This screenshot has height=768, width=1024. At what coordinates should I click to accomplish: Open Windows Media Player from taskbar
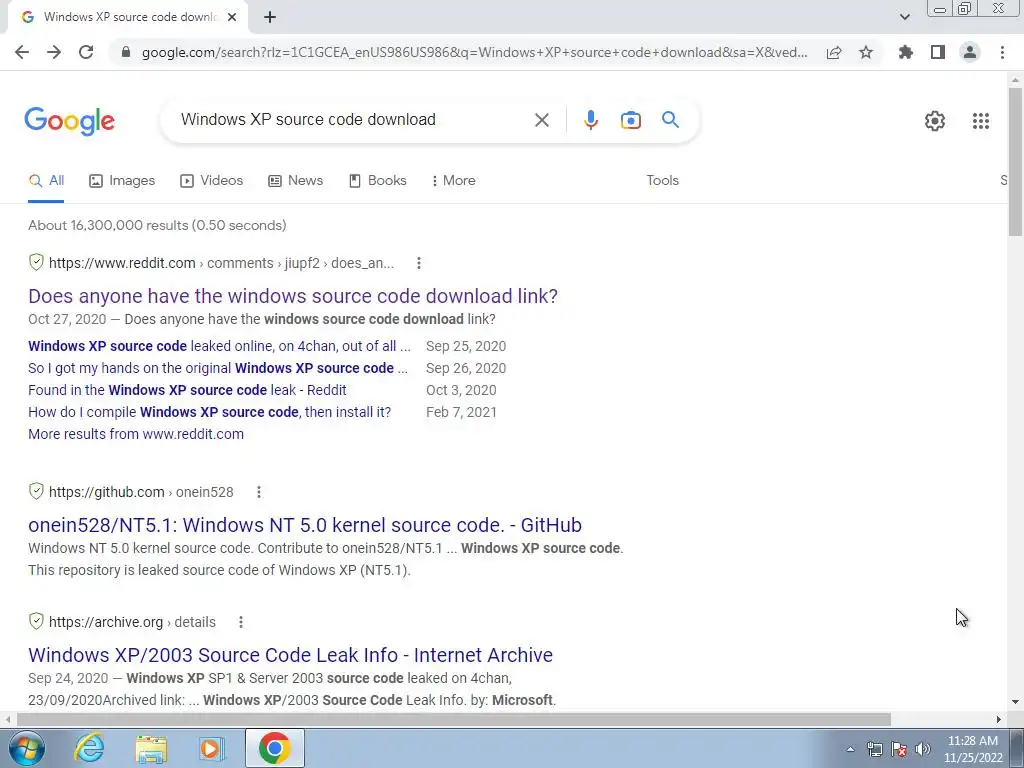click(211, 748)
